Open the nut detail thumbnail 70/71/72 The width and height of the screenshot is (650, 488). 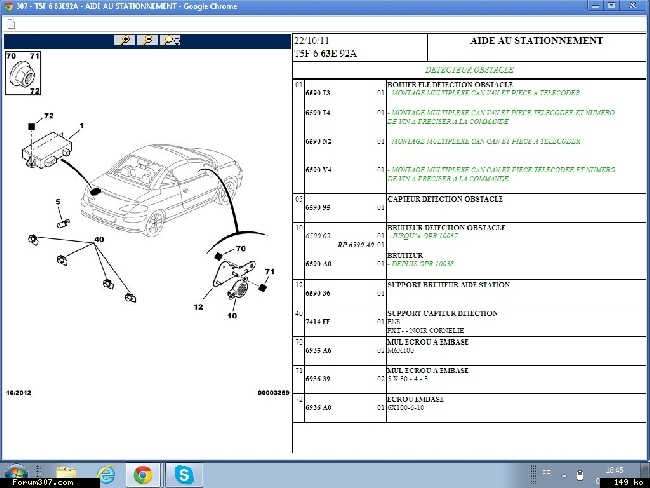tap(23, 73)
